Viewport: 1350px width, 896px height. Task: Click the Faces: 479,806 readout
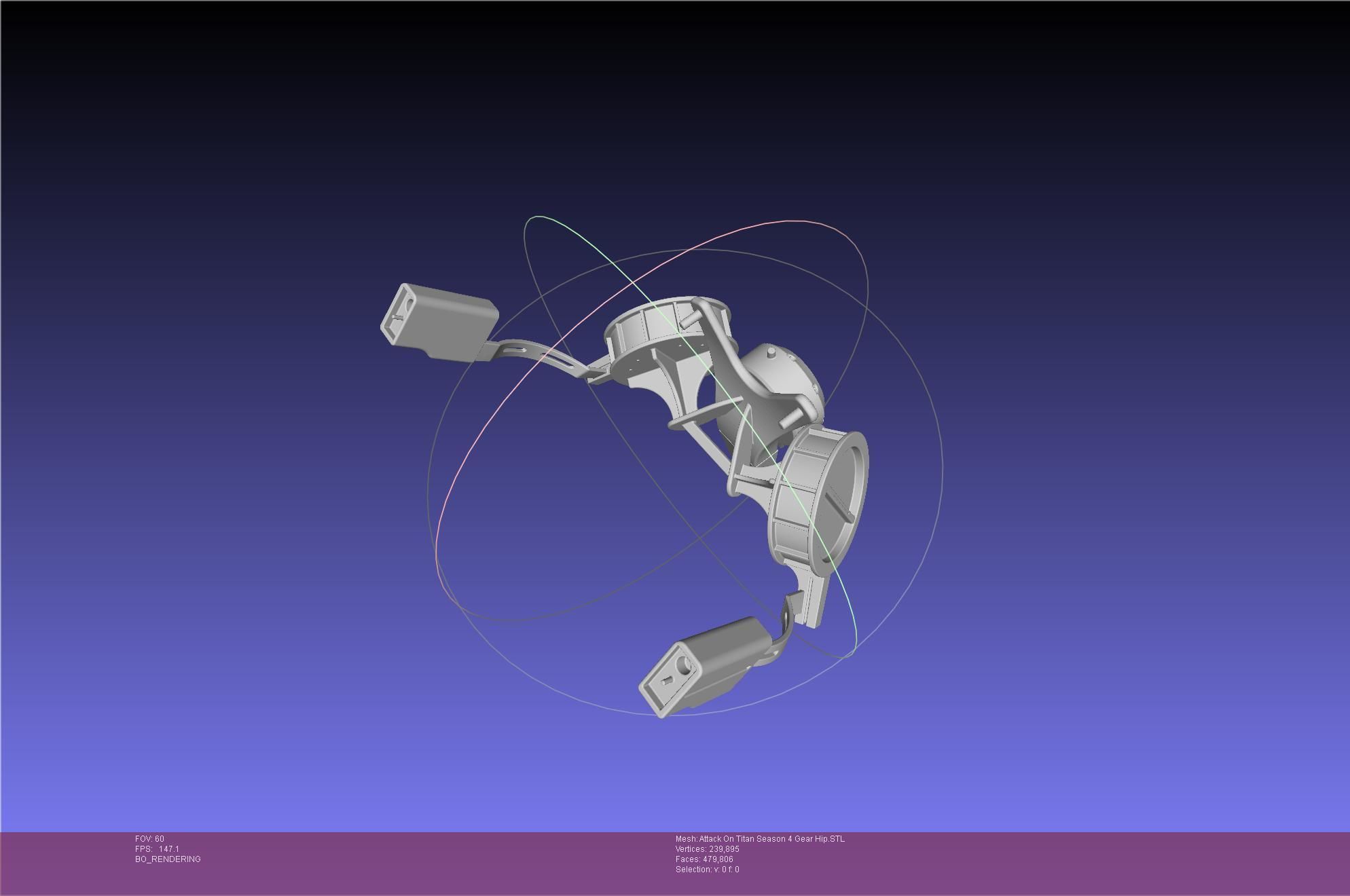tap(704, 859)
